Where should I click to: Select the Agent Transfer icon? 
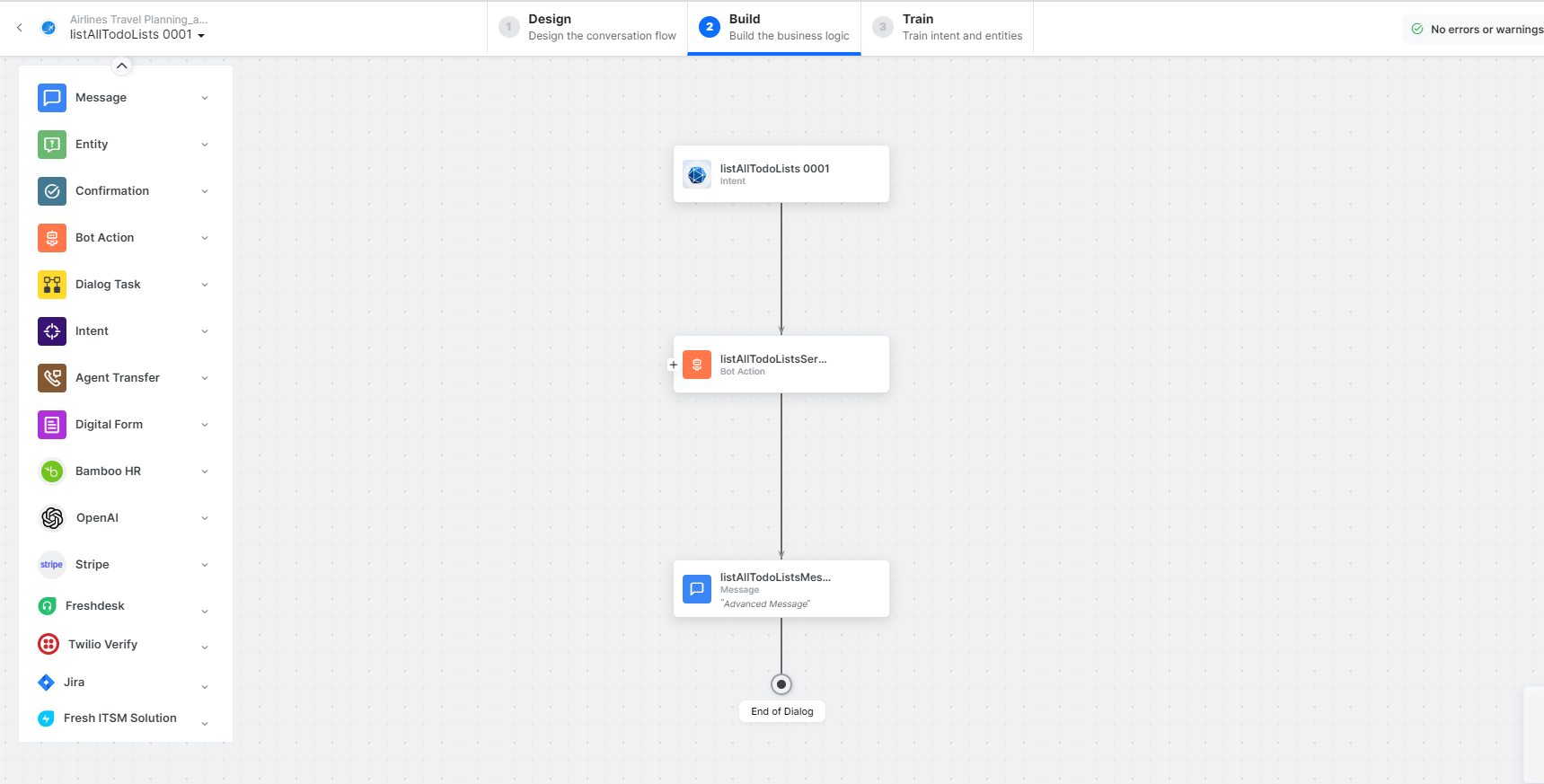52,378
